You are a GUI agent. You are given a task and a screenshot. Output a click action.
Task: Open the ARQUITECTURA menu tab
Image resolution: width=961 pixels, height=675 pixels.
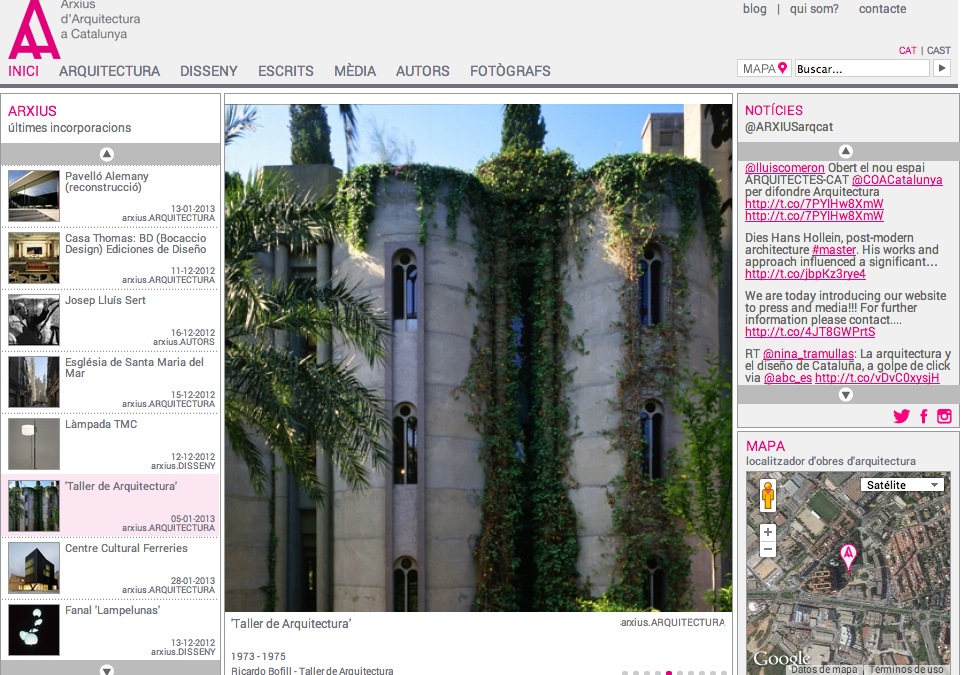110,71
